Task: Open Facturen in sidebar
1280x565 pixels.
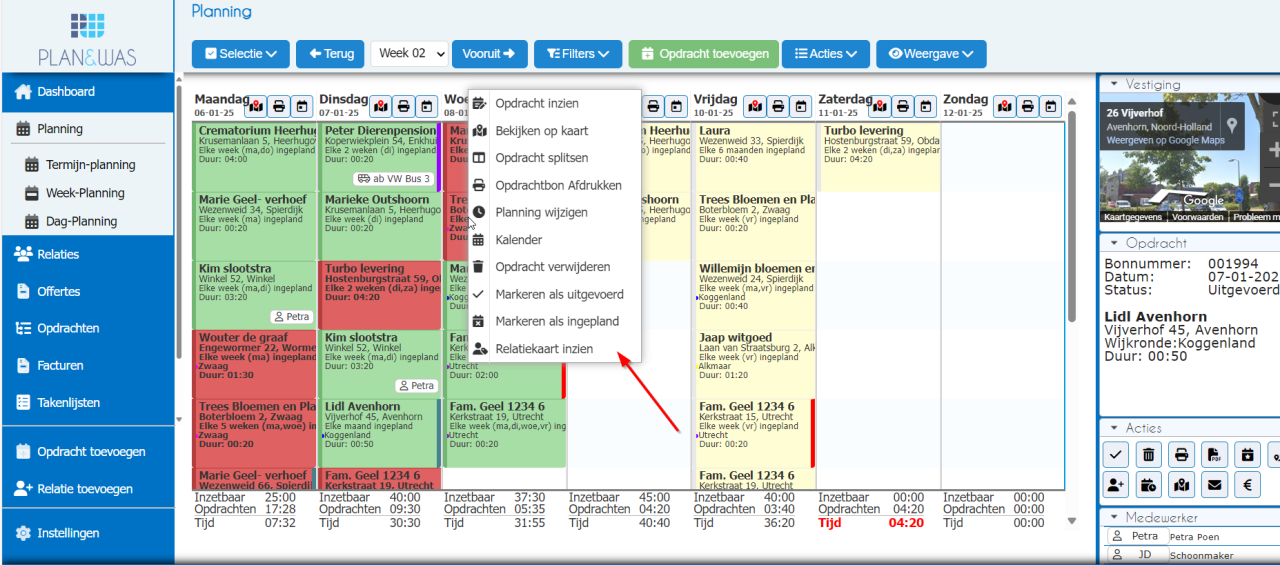Action: click(x=87, y=365)
